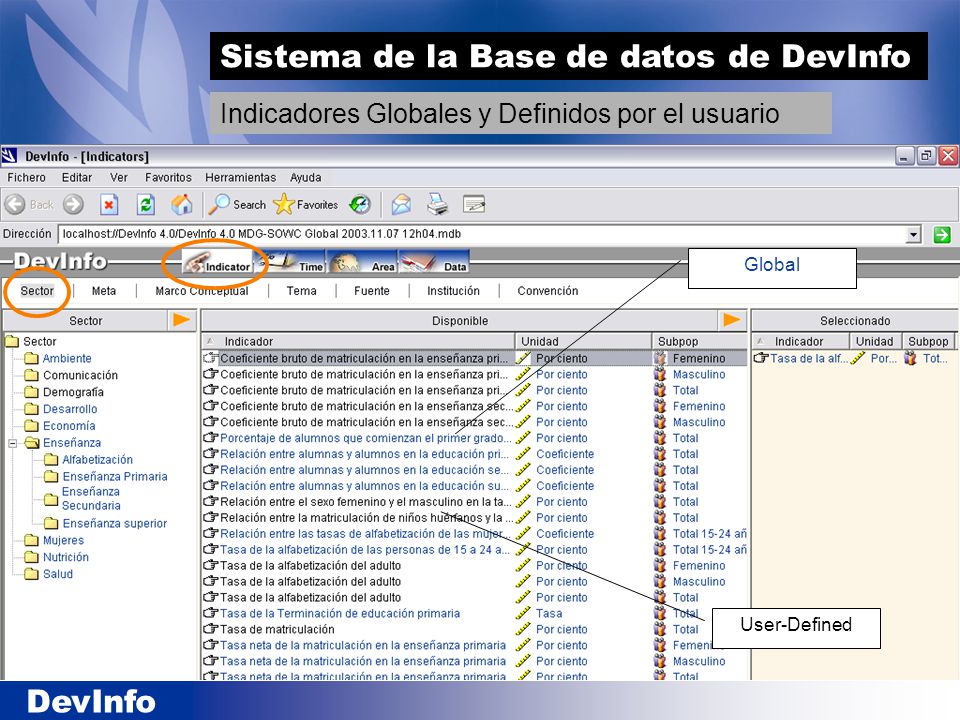This screenshot has height=720, width=960.
Task: Select the Tema classification link
Action: click(x=302, y=291)
